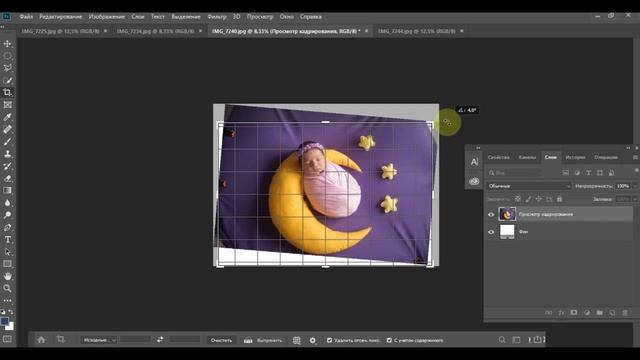This screenshot has height=360, width=640.
Task: Swap foreground and background colors
Action: click(11, 312)
